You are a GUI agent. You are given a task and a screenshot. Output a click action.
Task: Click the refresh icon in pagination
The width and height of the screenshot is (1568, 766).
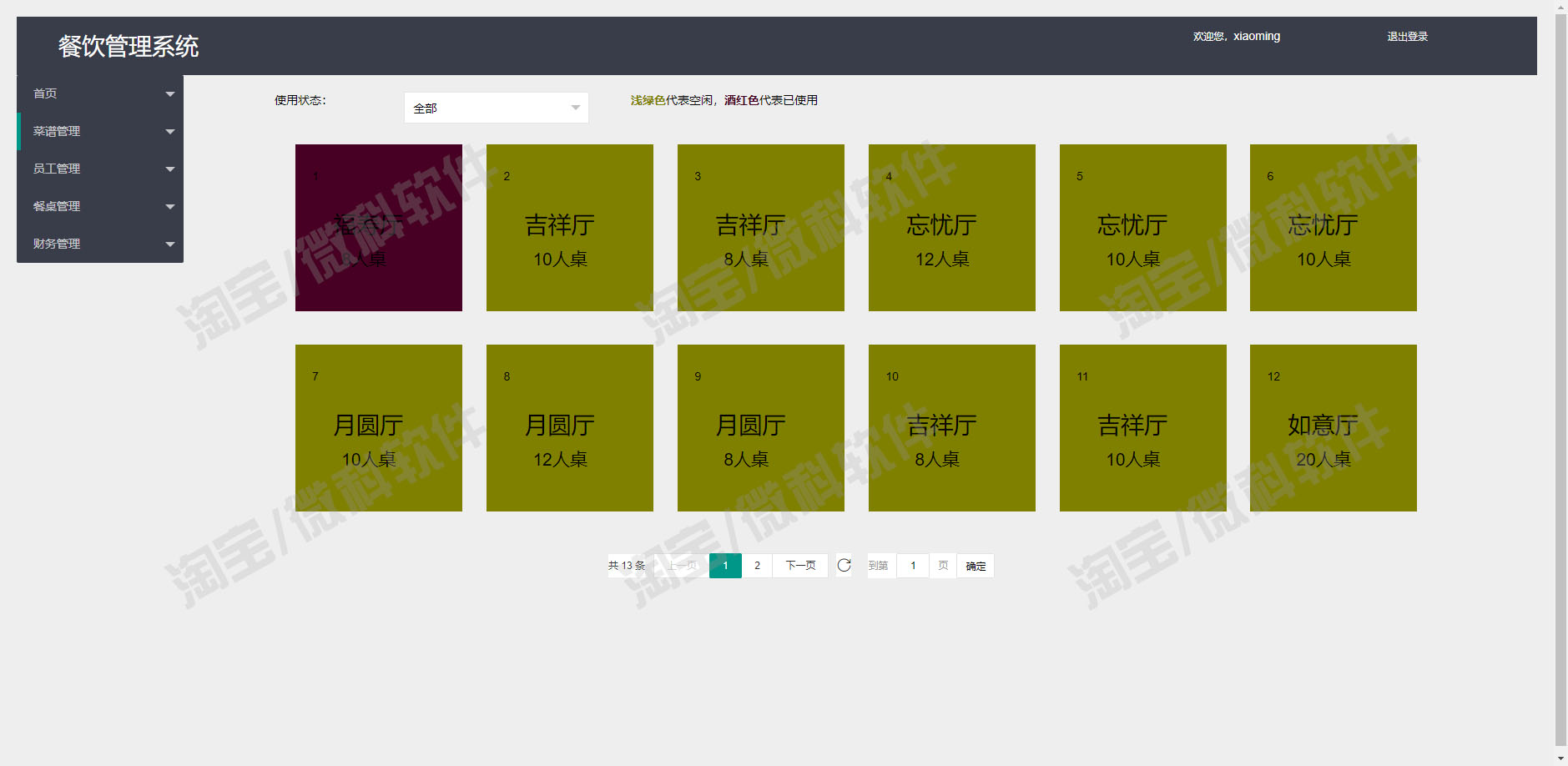coord(844,566)
